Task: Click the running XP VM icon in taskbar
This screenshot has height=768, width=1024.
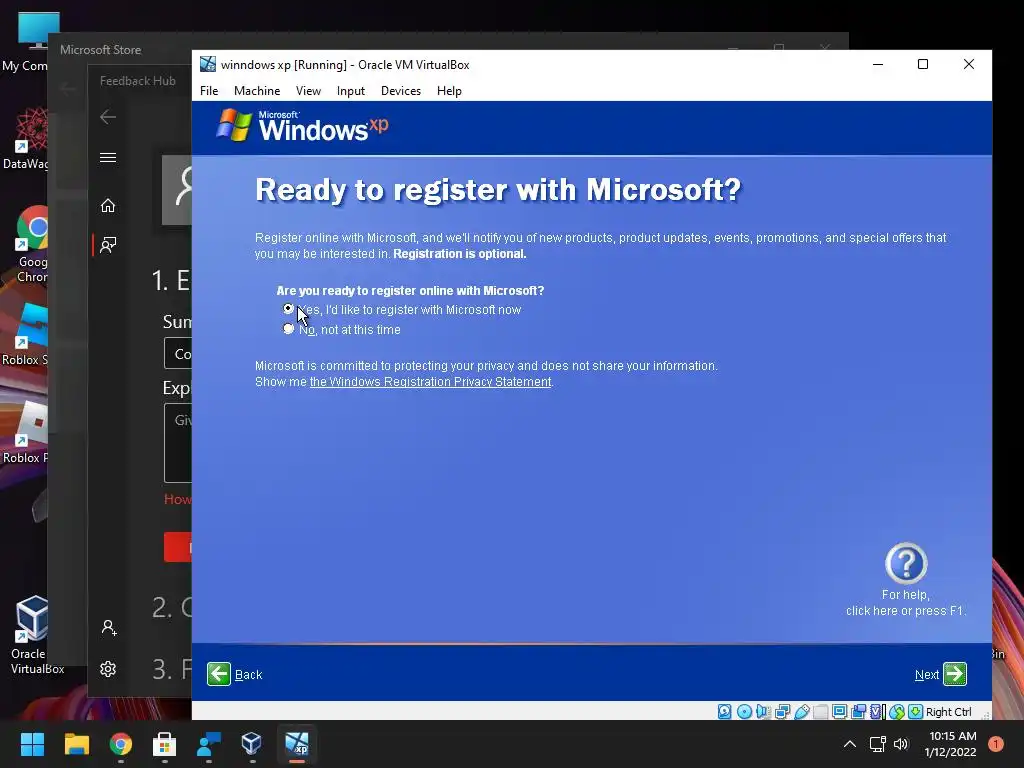Action: click(296, 744)
